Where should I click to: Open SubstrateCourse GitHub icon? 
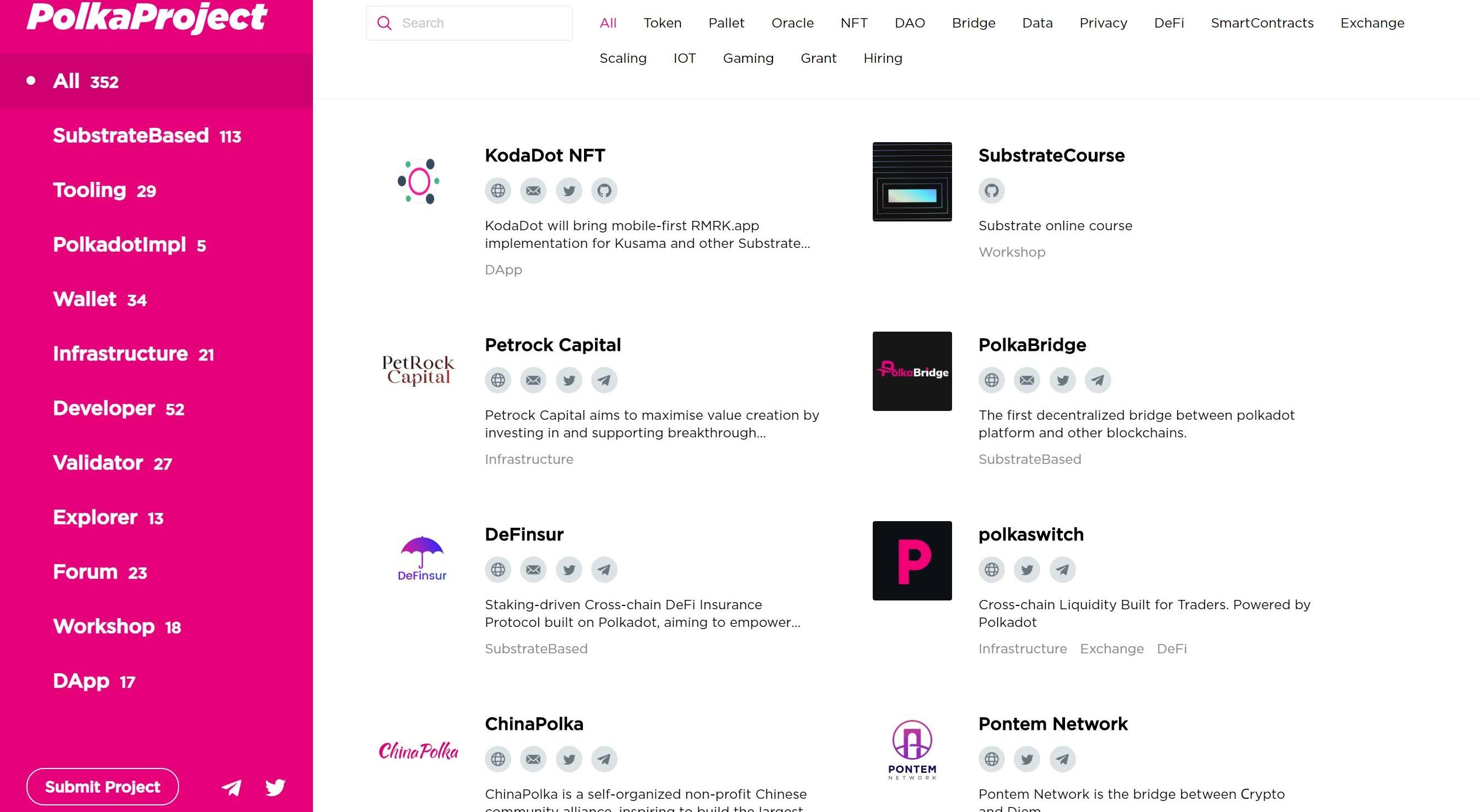(x=992, y=190)
